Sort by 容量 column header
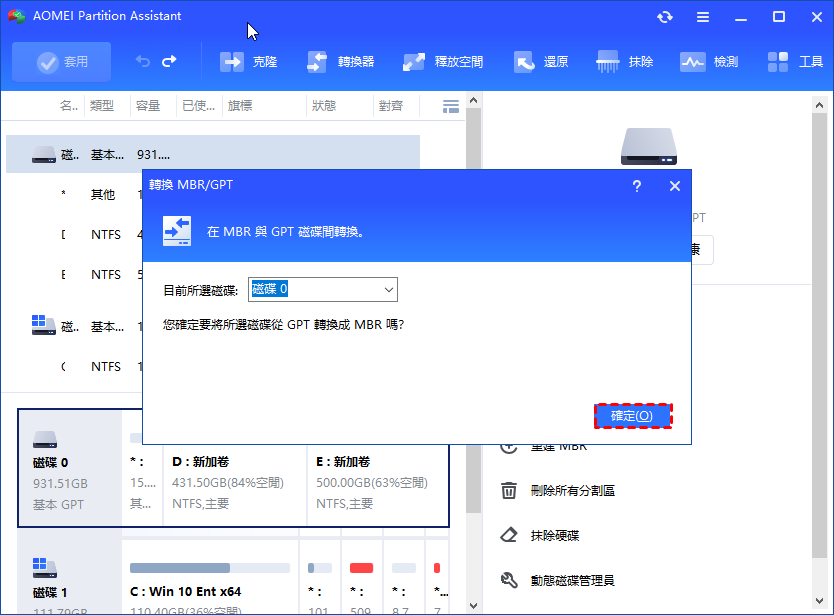 148,106
